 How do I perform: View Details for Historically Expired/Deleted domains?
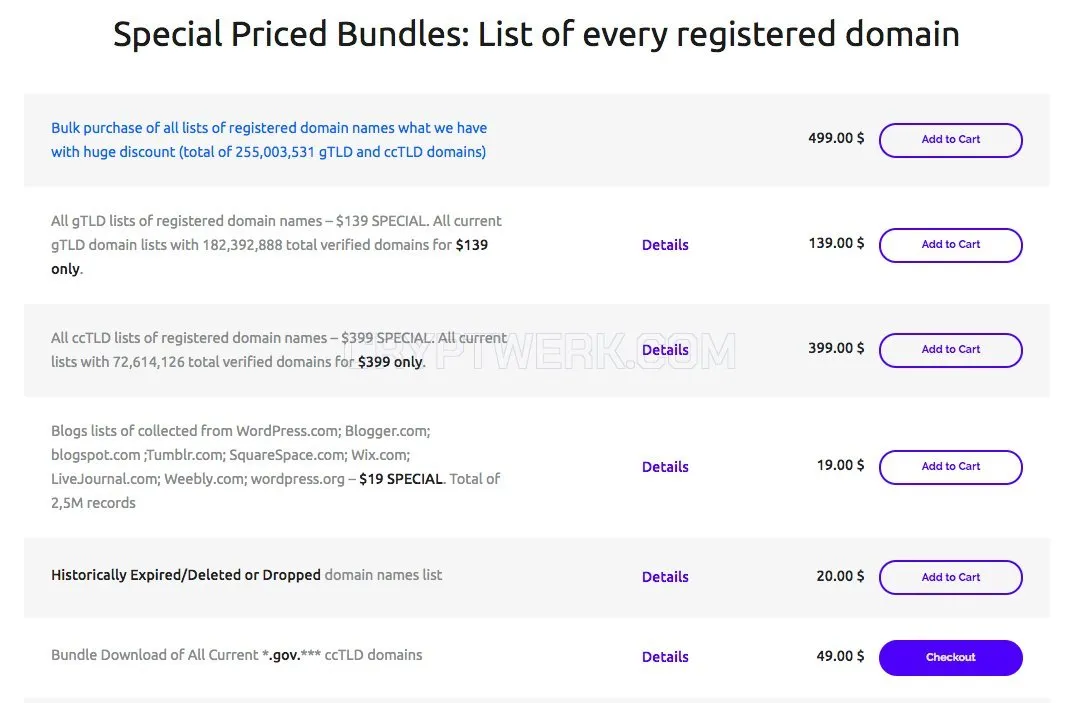pyautogui.click(x=665, y=577)
